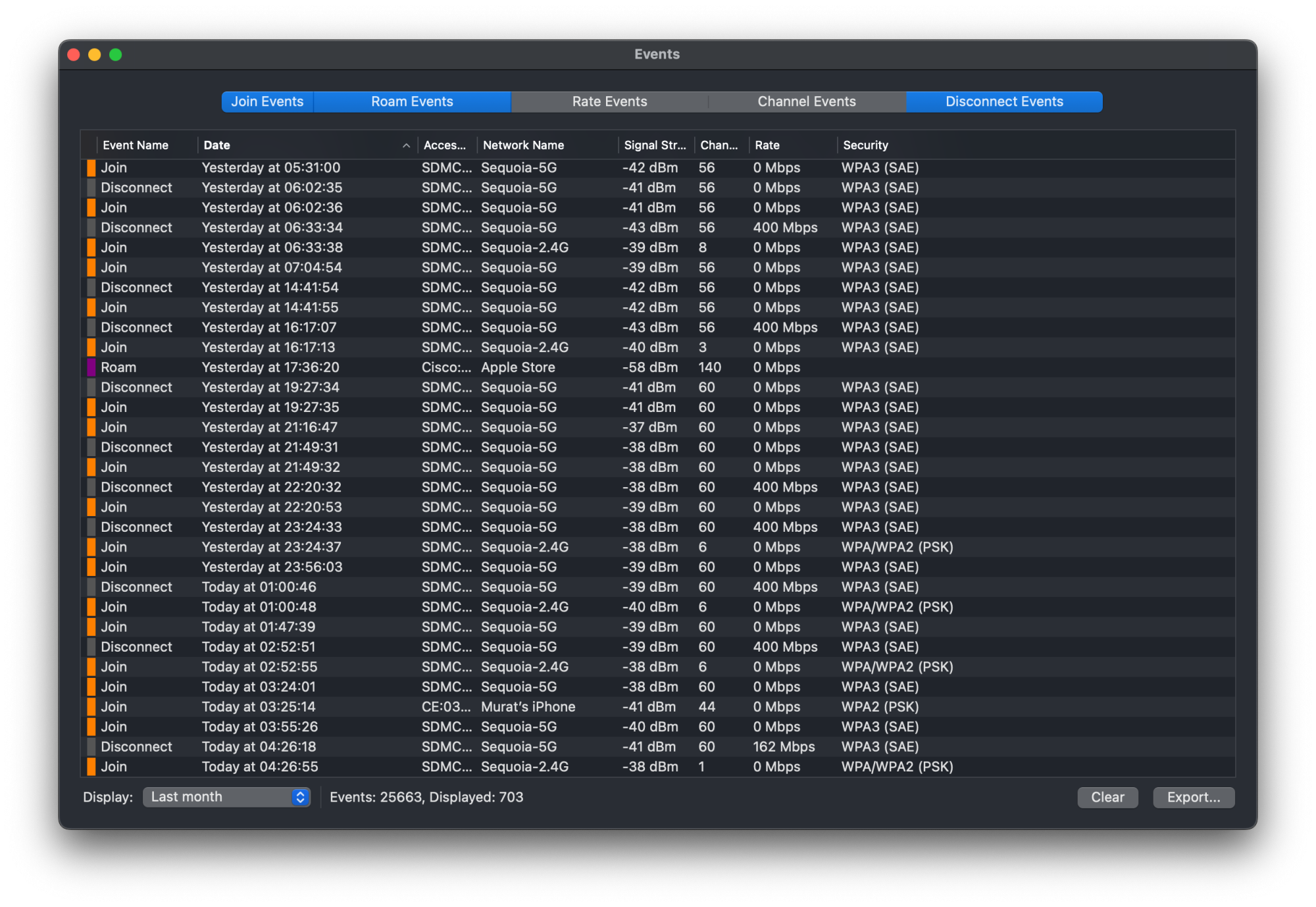Screen dimensions: 1316x907
Task: Click the yellow minimize window button
Action: (95, 55)
